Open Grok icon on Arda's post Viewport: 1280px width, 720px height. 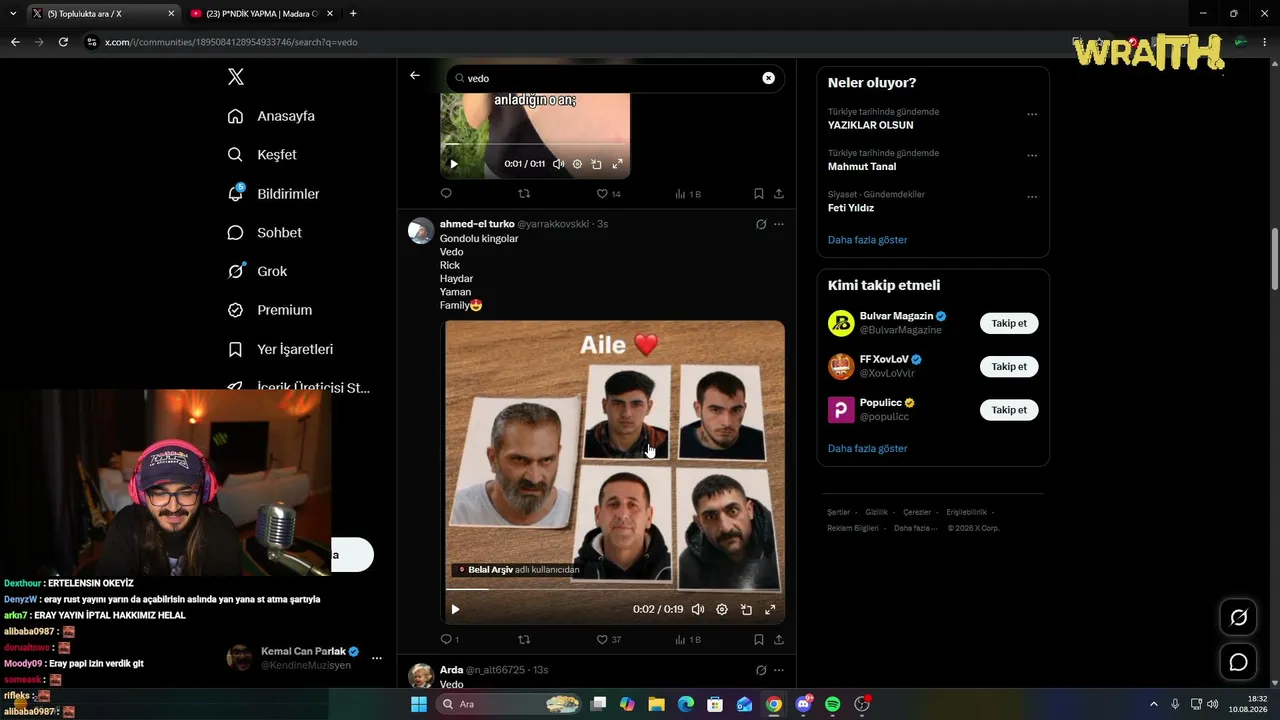coord(761,670)
